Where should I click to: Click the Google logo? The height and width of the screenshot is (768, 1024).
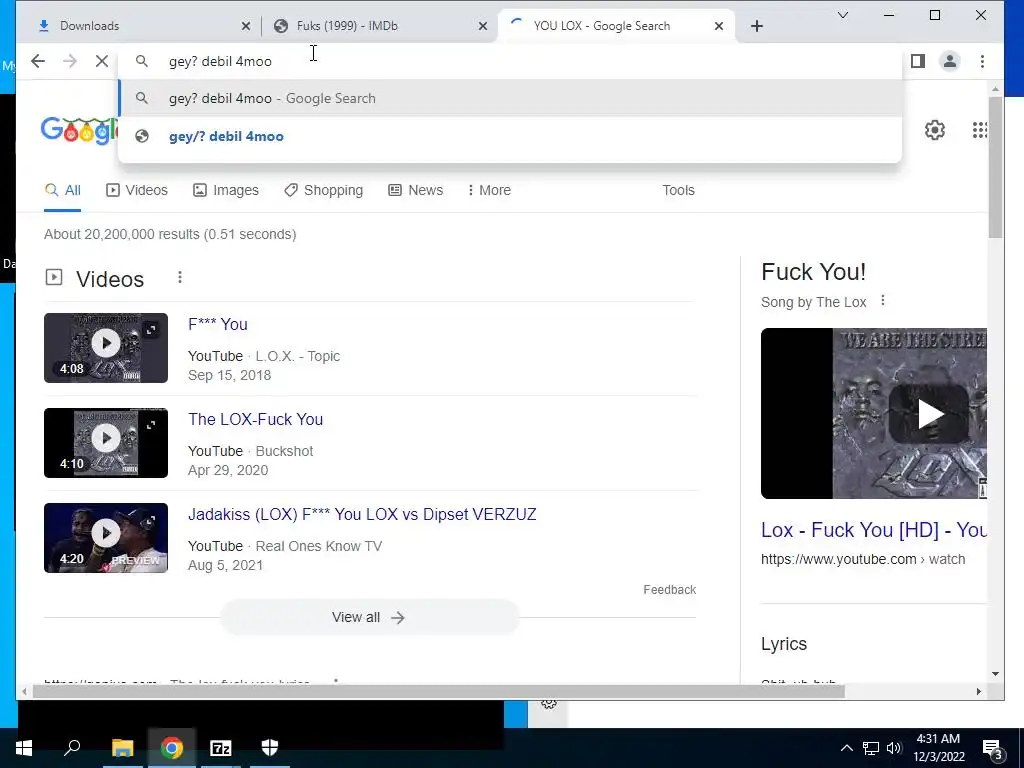[x=79, y=131]
